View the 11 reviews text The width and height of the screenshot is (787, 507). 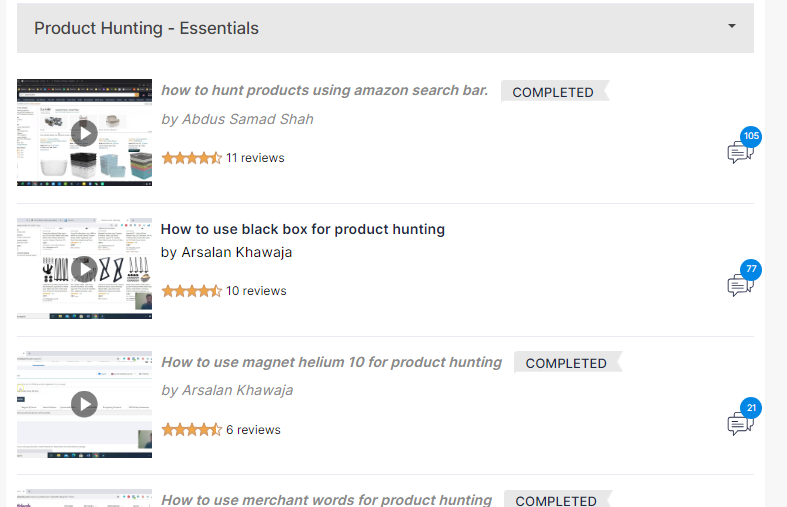coord(255,158)
